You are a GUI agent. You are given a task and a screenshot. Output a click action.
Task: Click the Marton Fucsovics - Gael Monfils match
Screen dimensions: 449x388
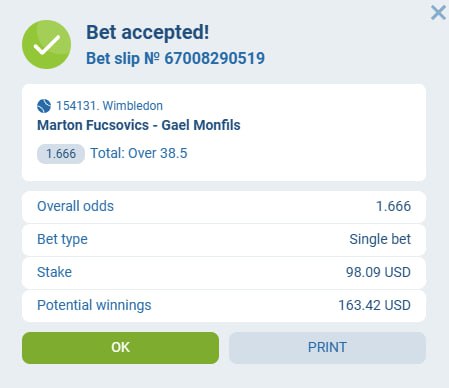(x=139, y=125)
